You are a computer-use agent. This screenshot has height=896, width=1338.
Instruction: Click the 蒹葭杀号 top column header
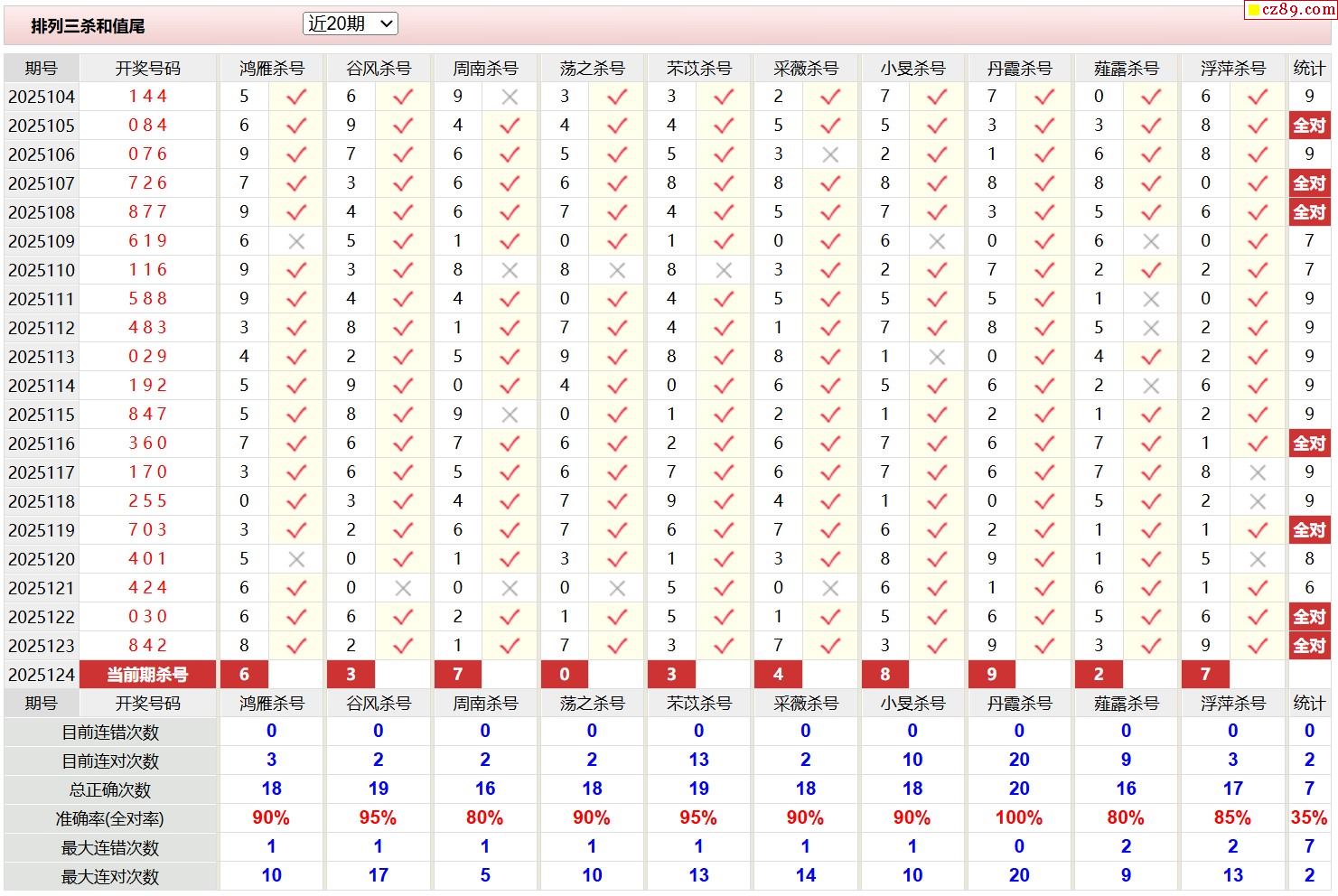point(1126,69)
